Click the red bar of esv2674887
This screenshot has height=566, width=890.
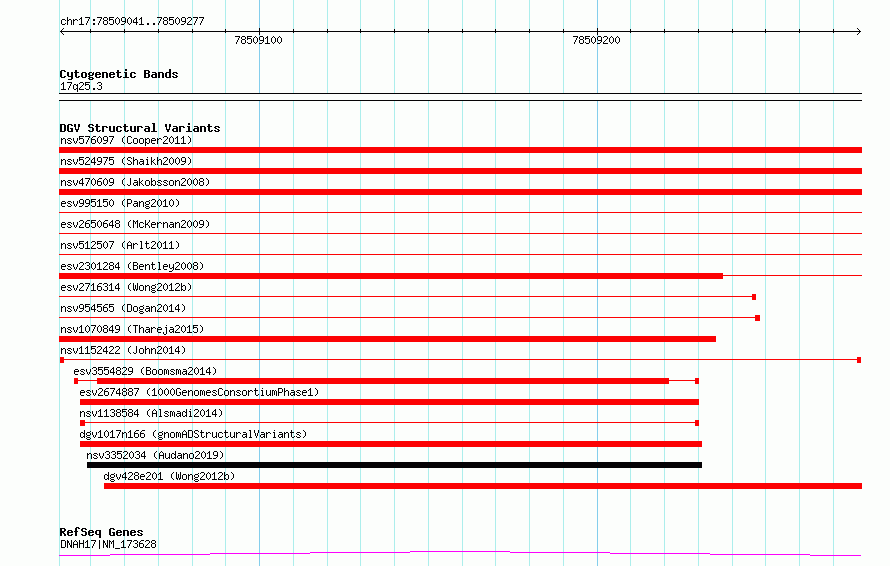tap(389, 402)
